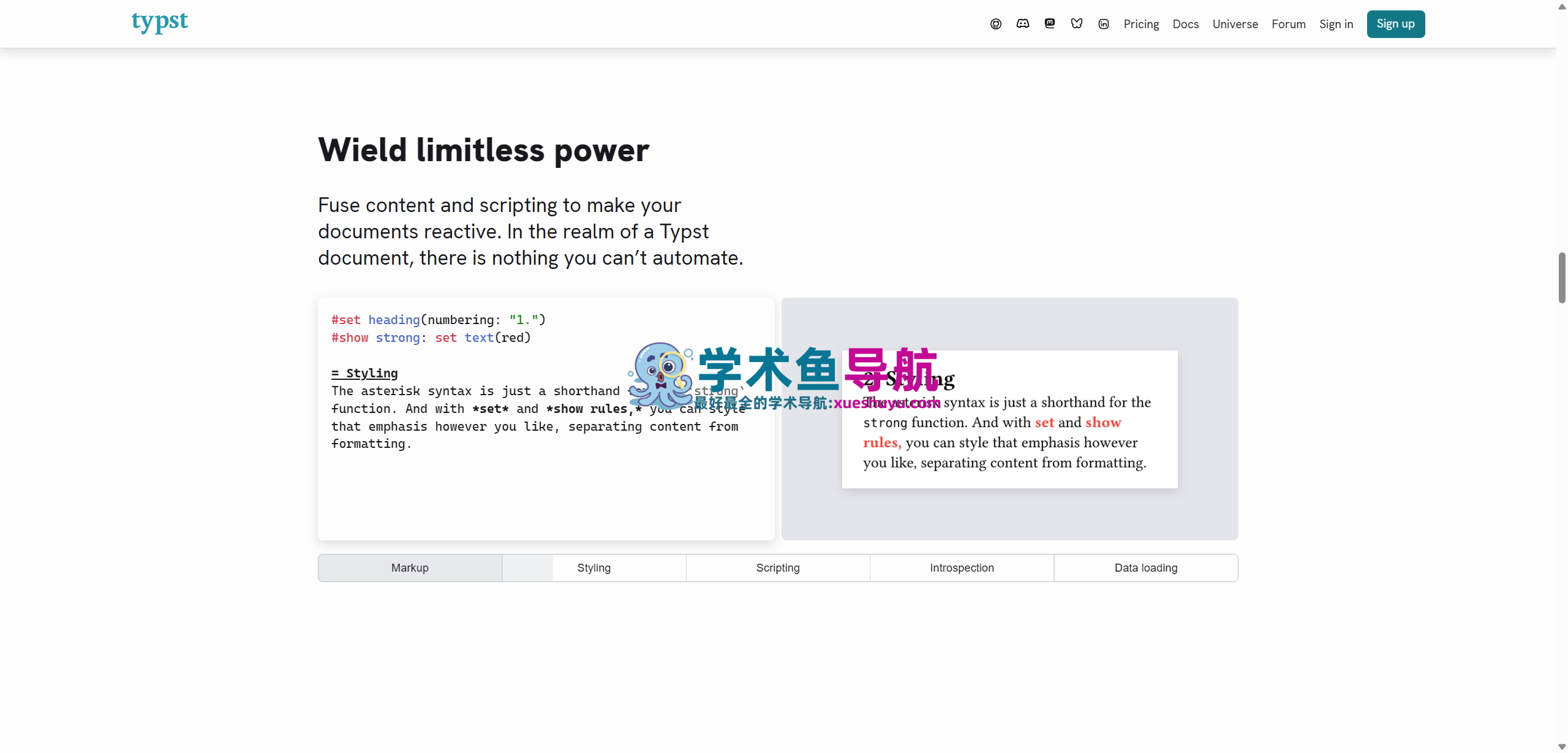Select the Styling tab
1568x753 pixels.
594,568
